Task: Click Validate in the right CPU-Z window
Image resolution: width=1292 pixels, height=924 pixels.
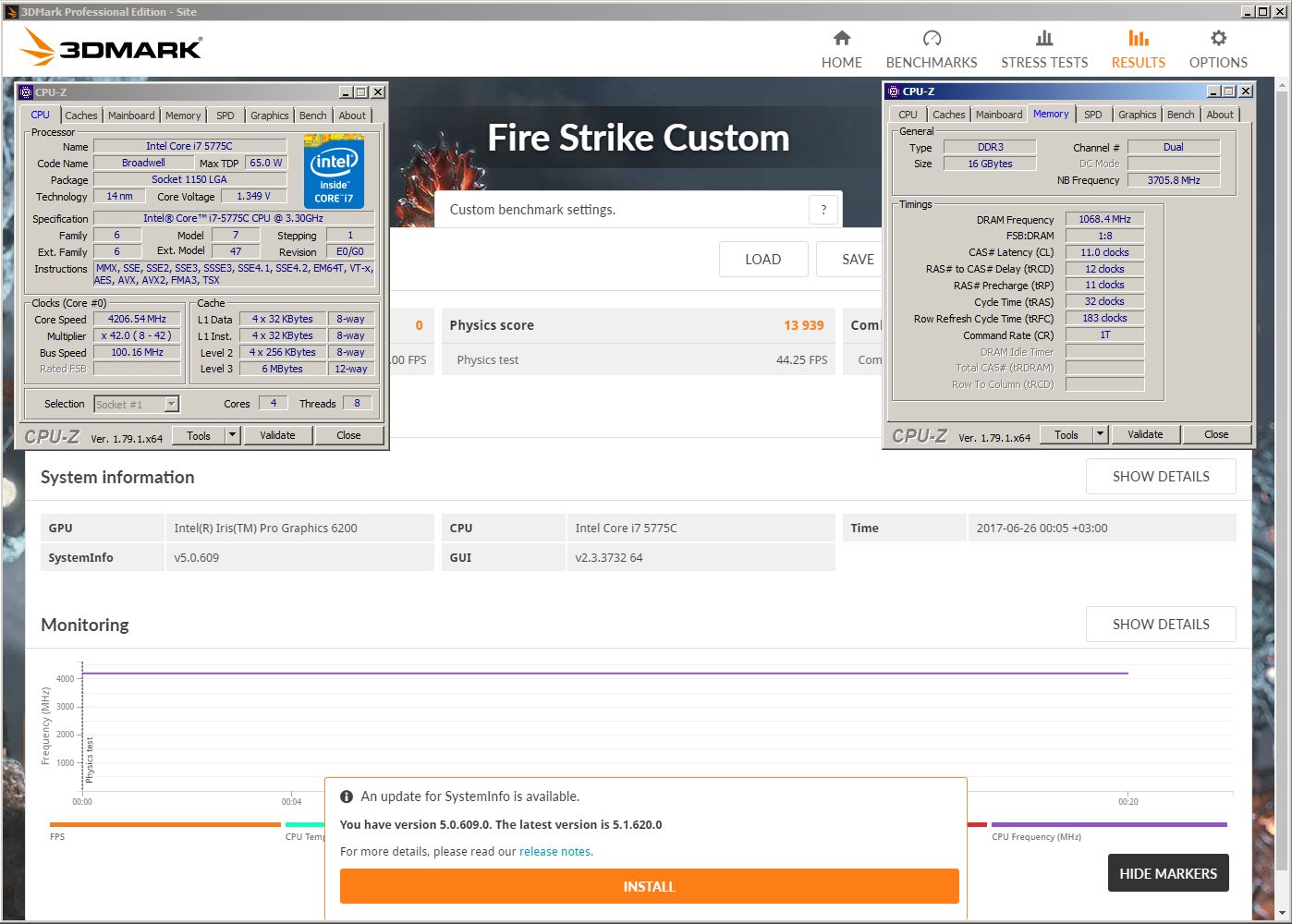Action: click(x=1145, y=434)
